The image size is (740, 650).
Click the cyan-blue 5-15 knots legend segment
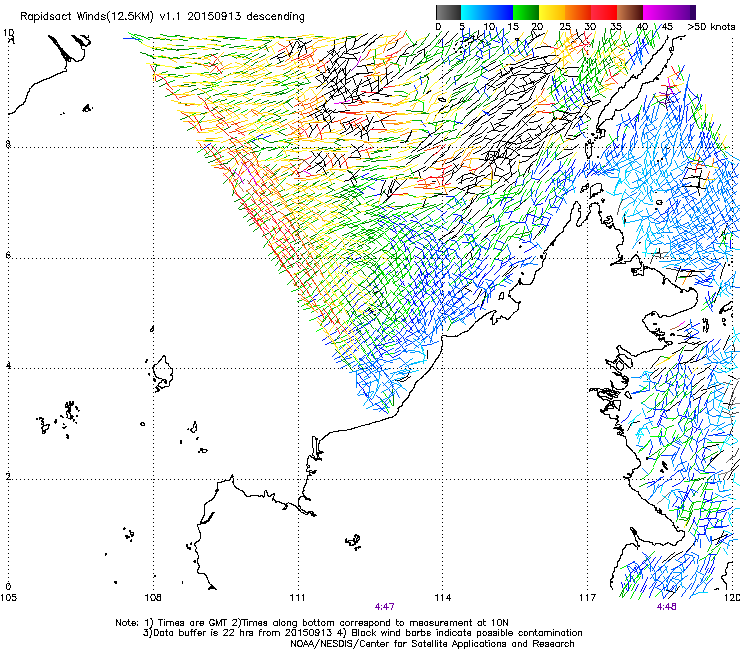[x=487, y=12]
